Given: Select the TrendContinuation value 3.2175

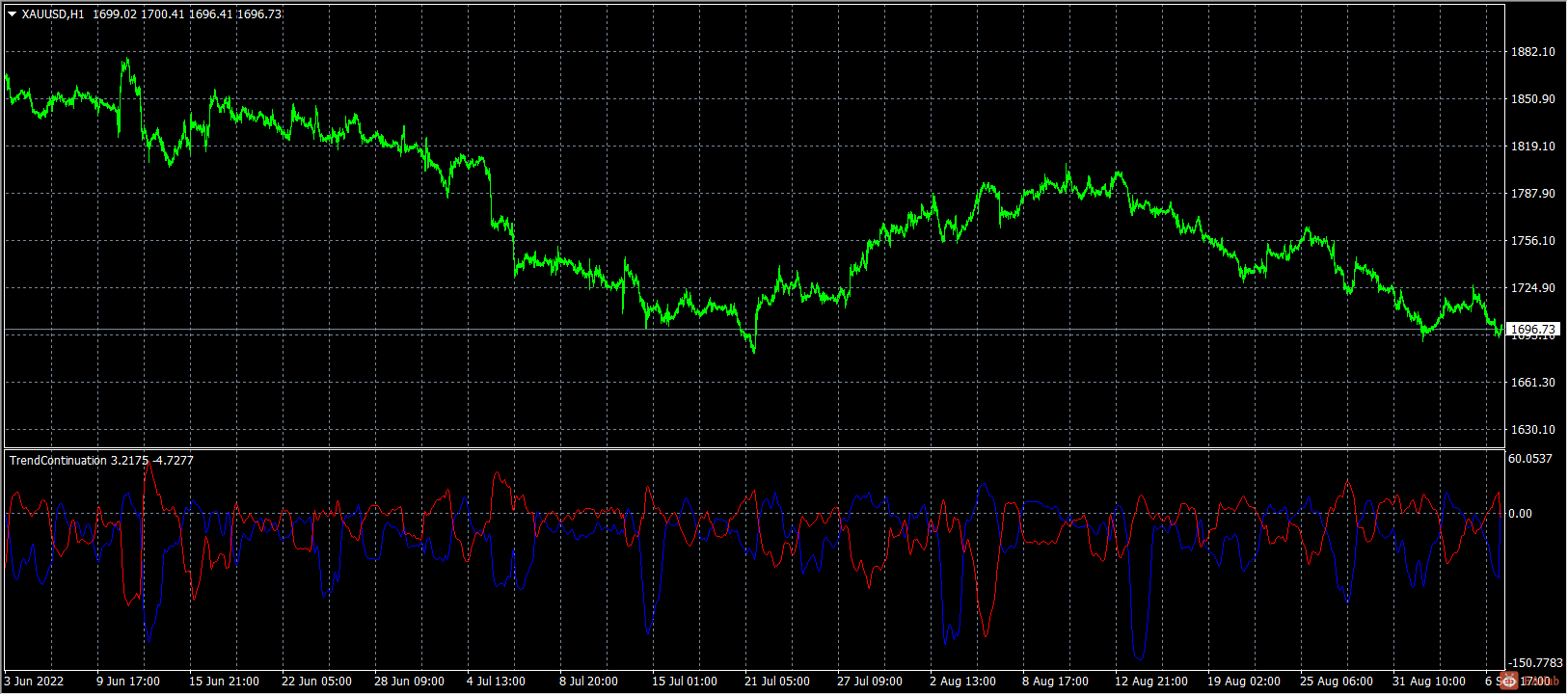Looking at the screenshot, I should click(129, 461).
